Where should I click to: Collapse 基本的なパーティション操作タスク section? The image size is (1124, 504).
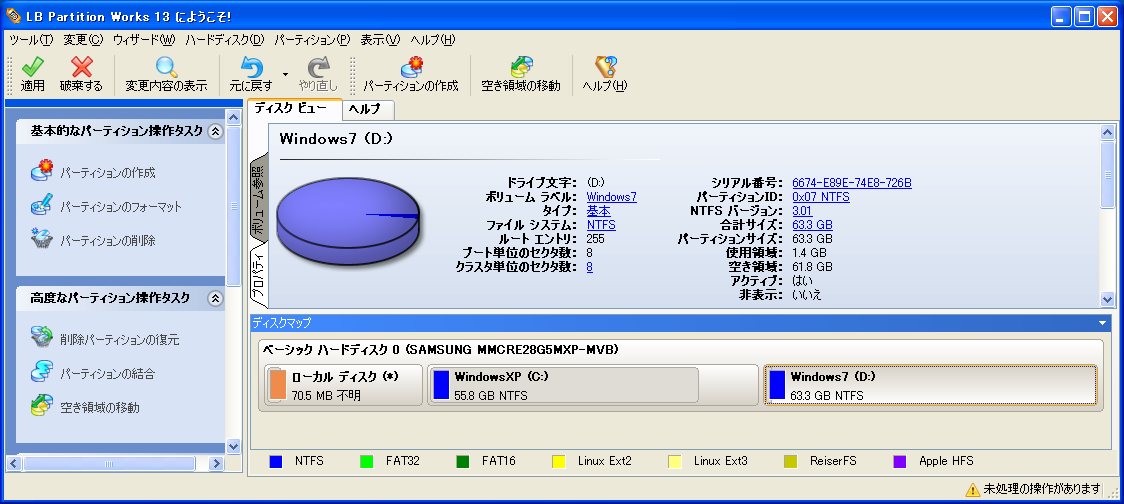pyautogui.click(x=214, y=131)
